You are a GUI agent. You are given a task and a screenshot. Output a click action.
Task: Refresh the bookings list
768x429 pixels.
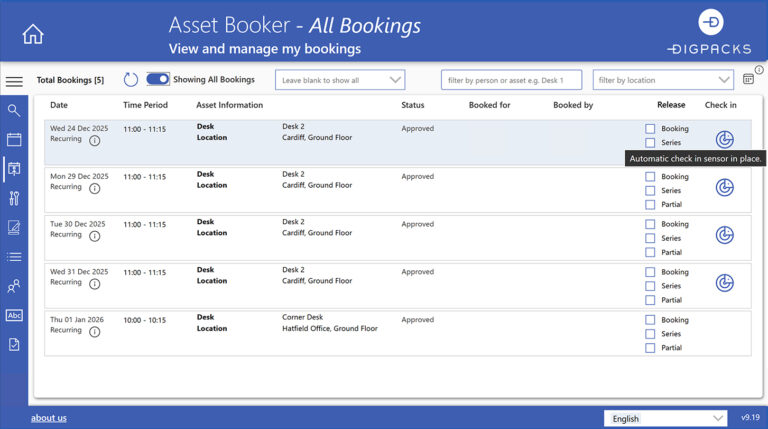pos(131,80)
